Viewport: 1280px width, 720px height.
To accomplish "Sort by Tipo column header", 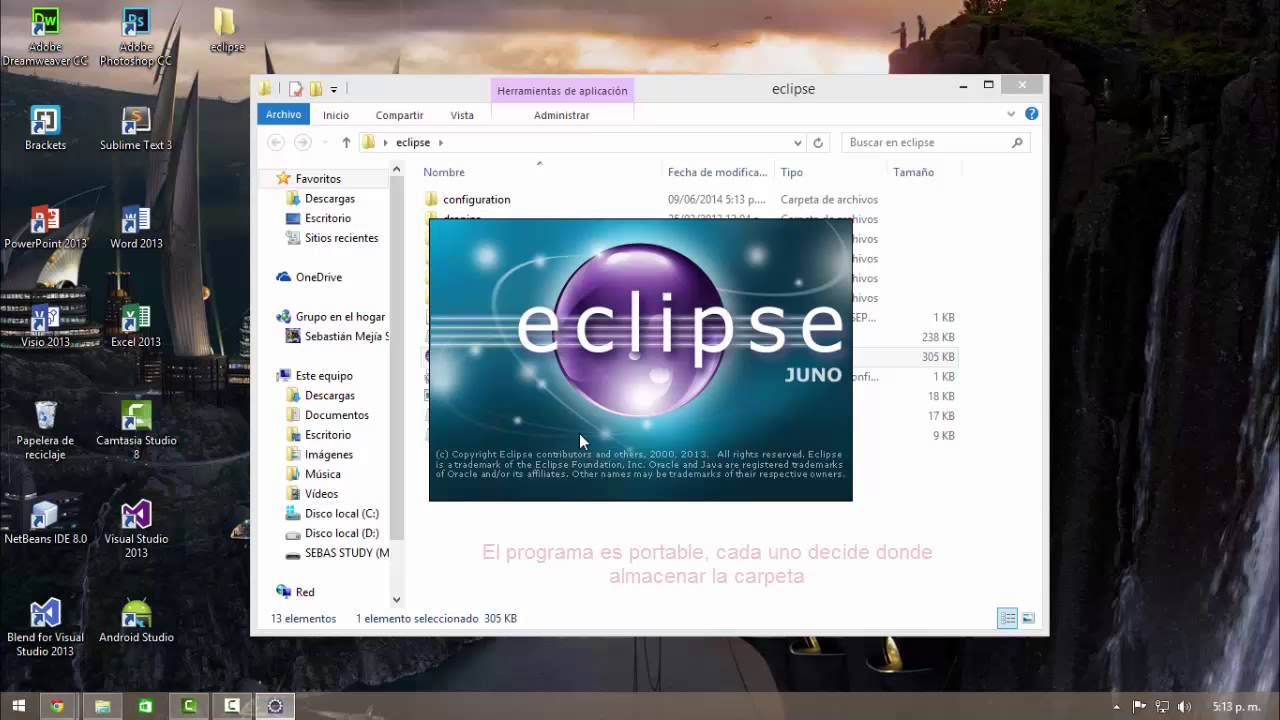I will pyautogui.click(x=830, y=172).
